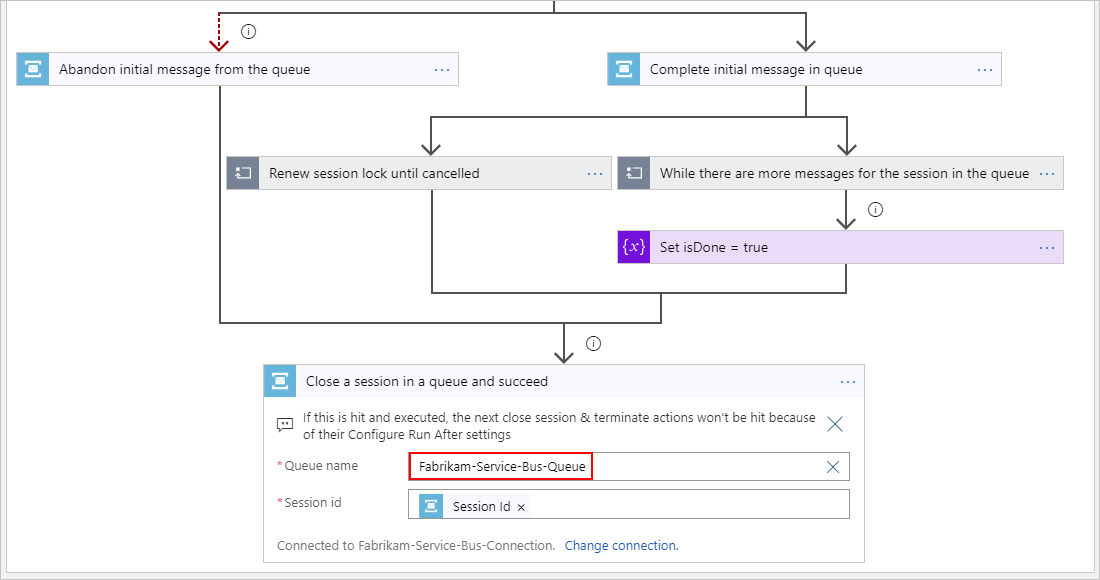Open ellipsis menu for Abandon initial message
Viewport: 1100px width, 580px height.
click(443, 69)
